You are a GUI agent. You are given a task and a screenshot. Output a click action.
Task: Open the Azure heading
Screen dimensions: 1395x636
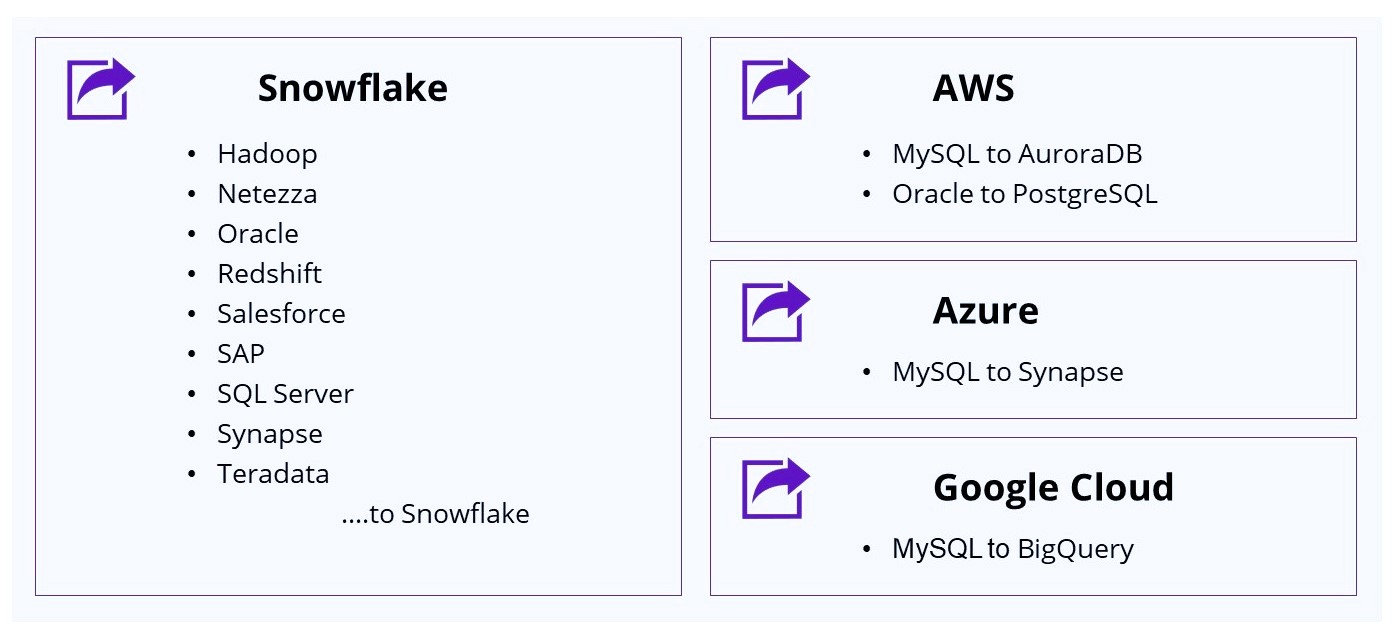(x=985, y=311)
